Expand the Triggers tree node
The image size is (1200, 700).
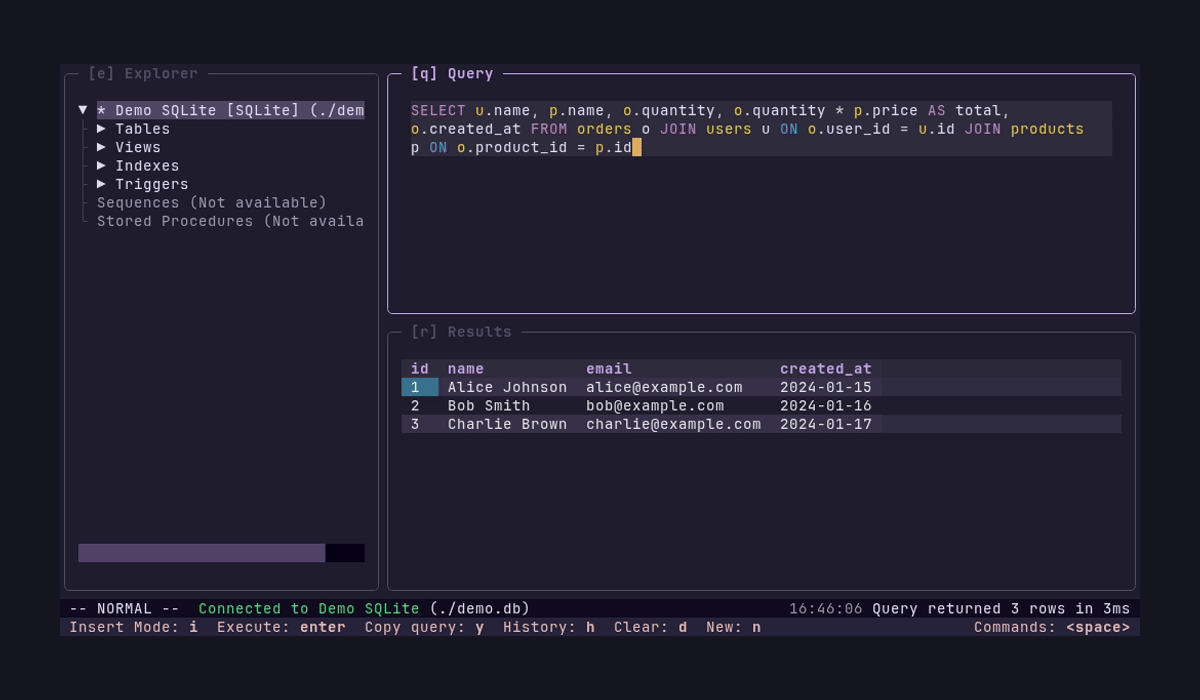point(149,184)
